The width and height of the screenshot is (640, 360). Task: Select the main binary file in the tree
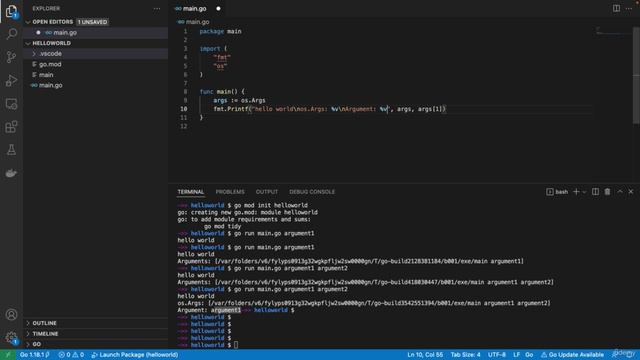(46, 75)
